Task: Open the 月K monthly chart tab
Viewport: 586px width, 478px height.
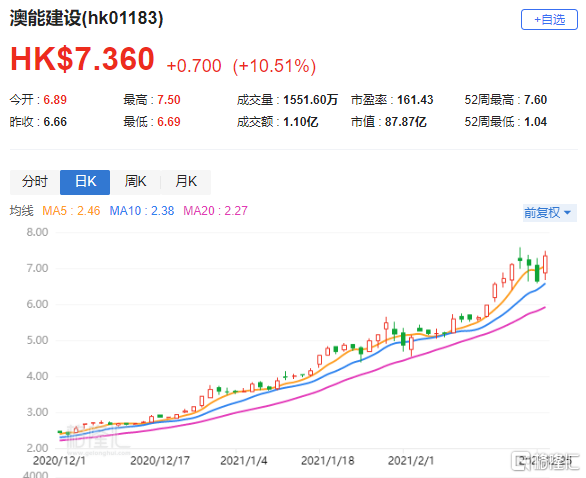Action: click(186, 182)
